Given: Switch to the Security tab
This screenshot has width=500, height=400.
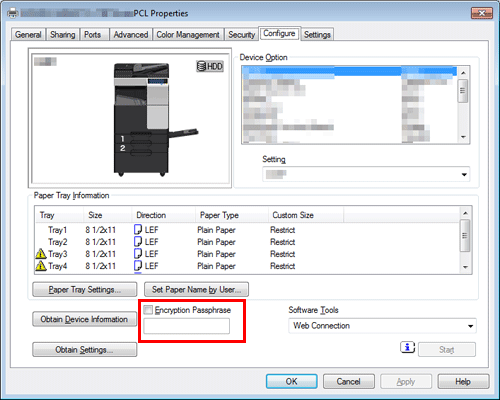Looking at the screenshot, I should 241,35.
